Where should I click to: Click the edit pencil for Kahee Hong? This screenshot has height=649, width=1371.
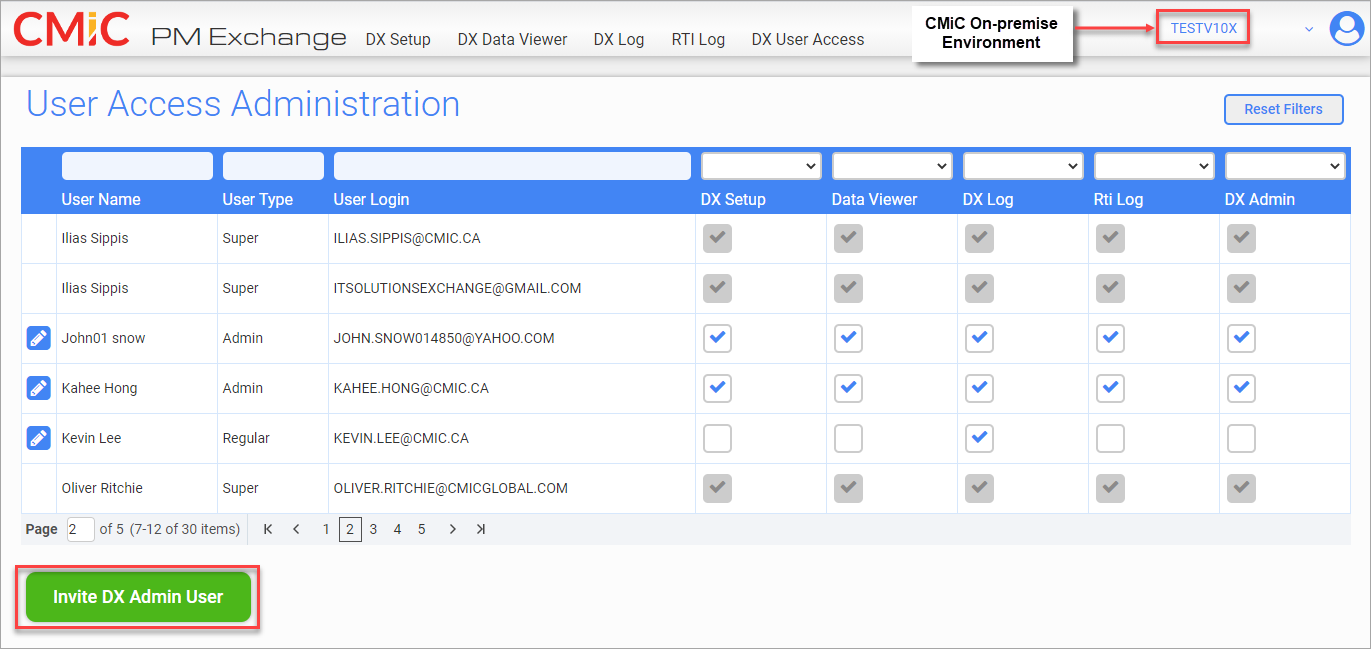click(38, 388)
